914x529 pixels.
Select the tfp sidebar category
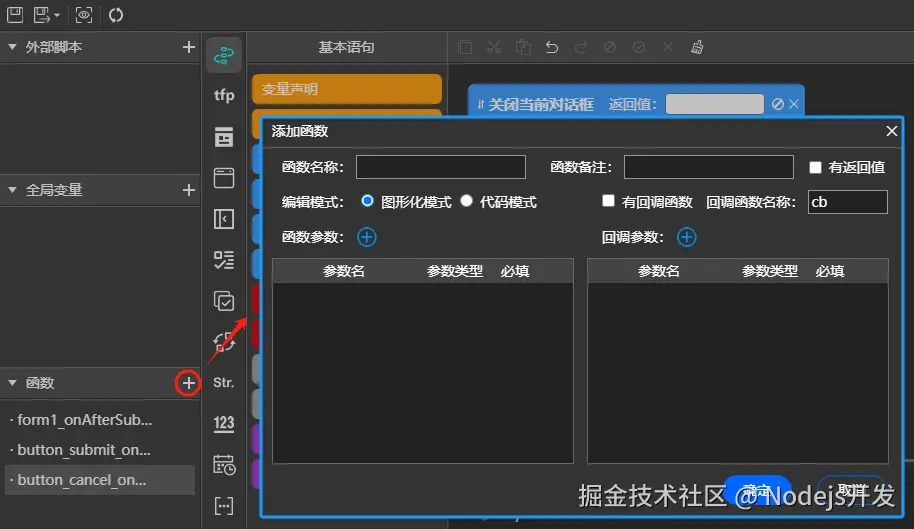point(224,95)
